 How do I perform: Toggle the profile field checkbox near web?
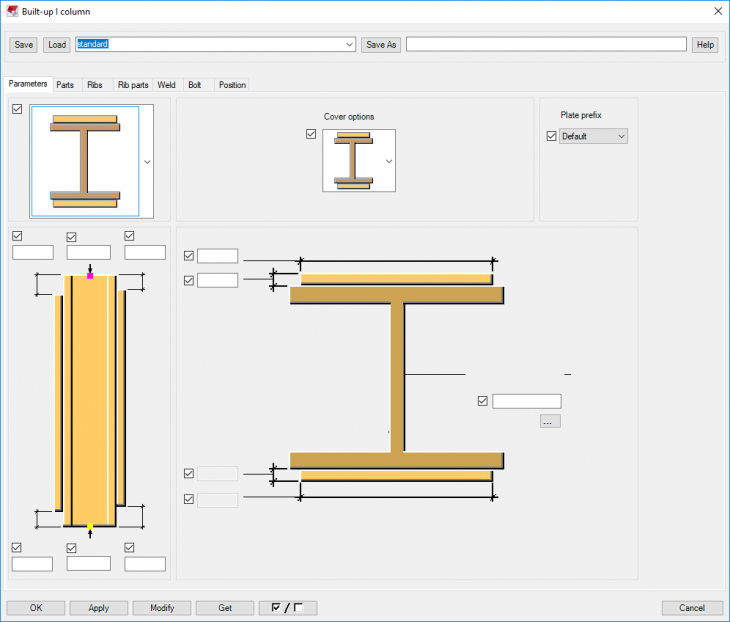tap(483, 401)
